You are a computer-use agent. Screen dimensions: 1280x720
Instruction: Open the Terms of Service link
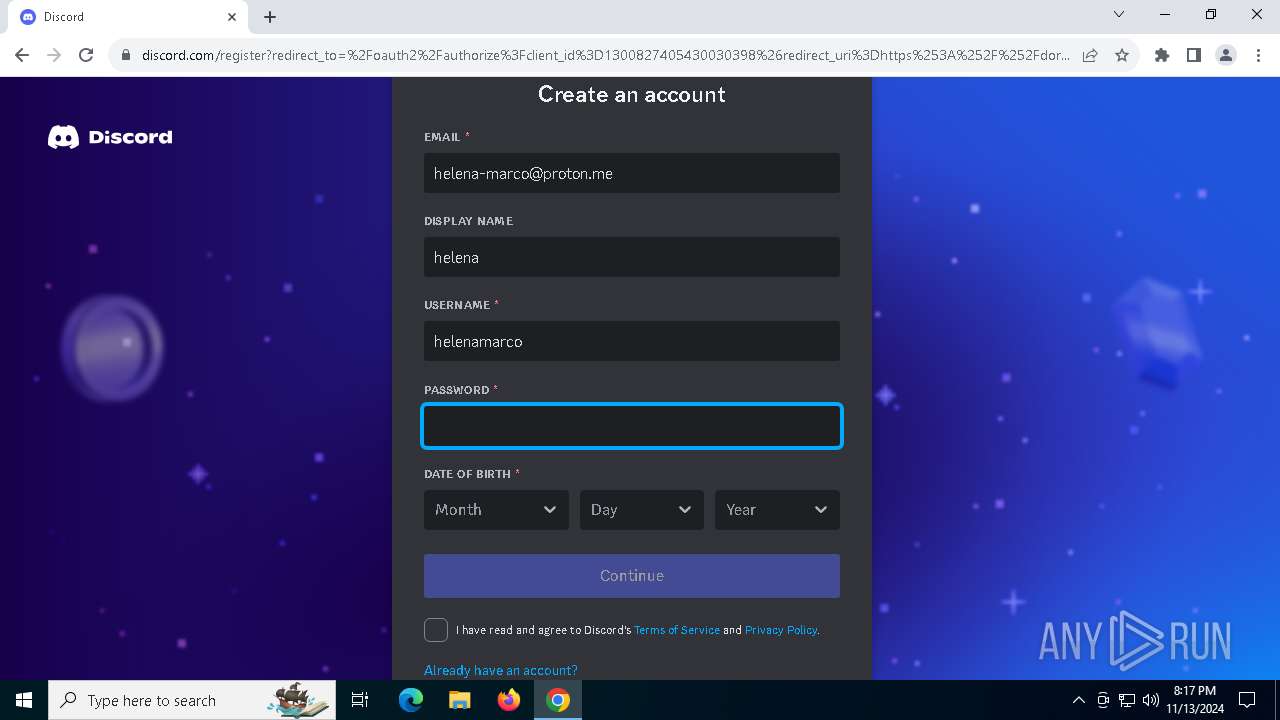point(677,630)
